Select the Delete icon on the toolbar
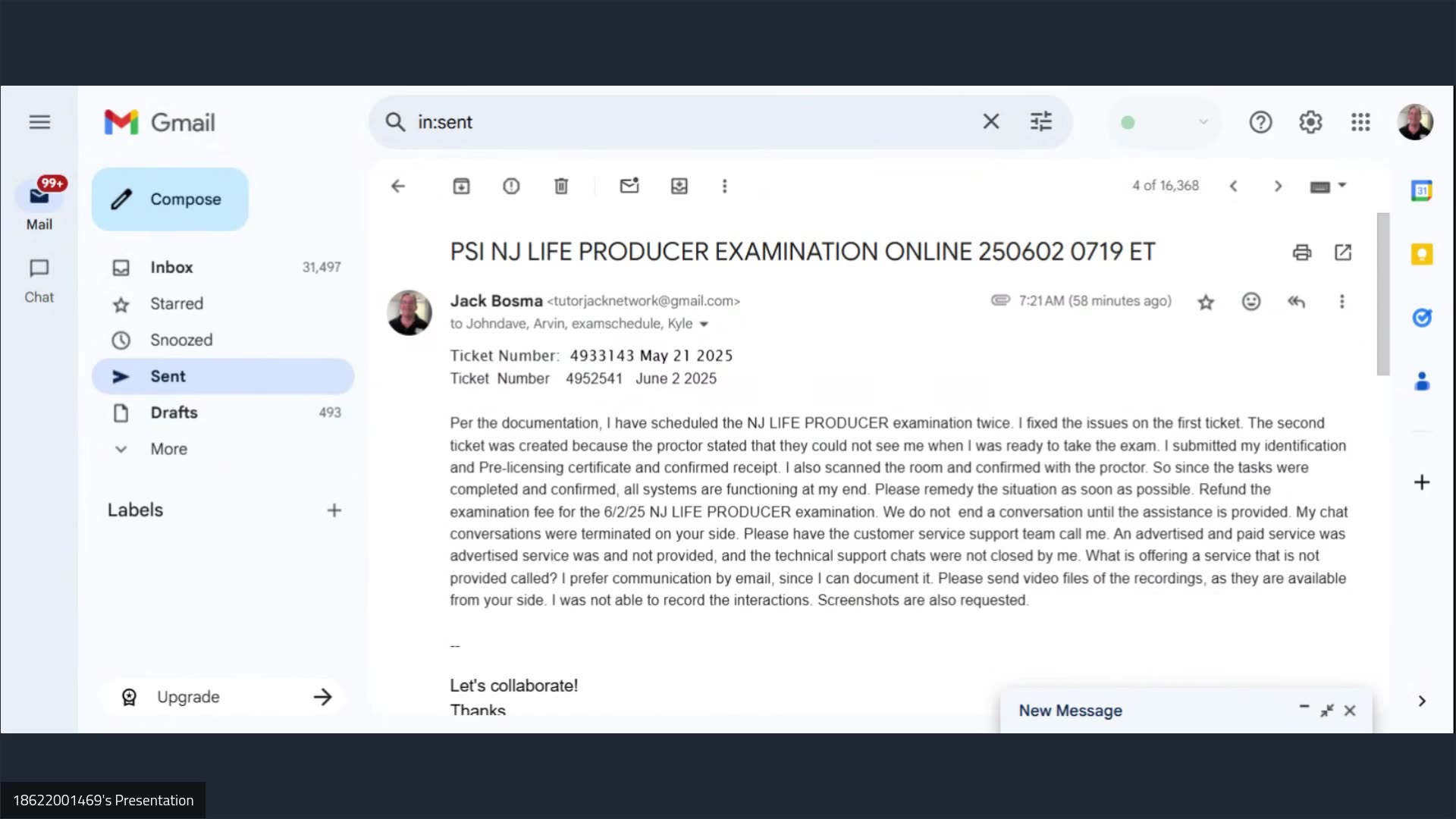 [x=561, y=186]
